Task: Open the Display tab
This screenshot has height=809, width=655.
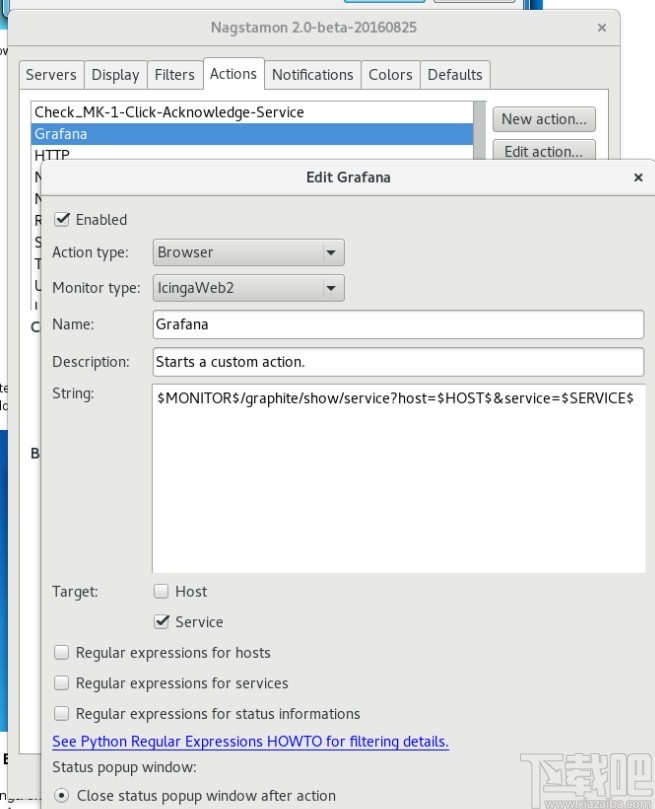Action: (x=115, y=75)
